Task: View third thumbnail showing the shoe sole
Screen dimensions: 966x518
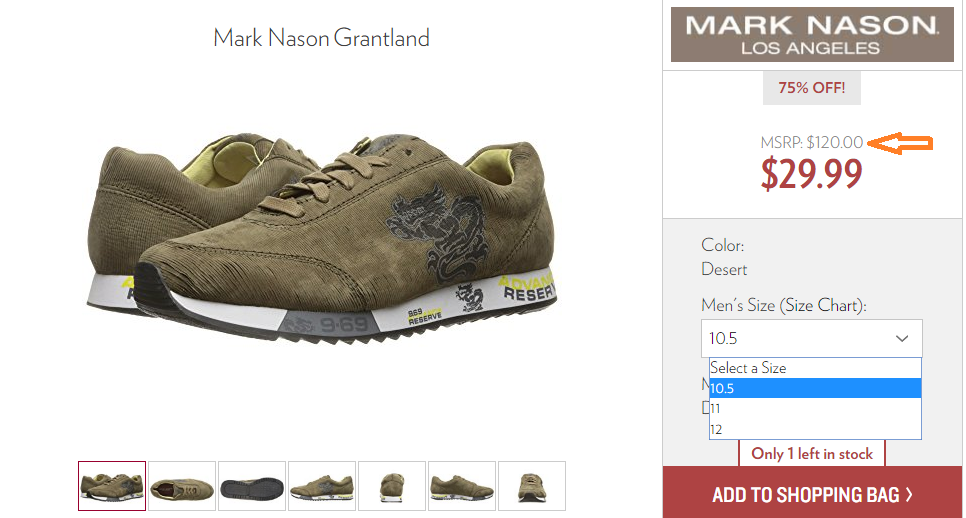Action: (x=252, y=486)
